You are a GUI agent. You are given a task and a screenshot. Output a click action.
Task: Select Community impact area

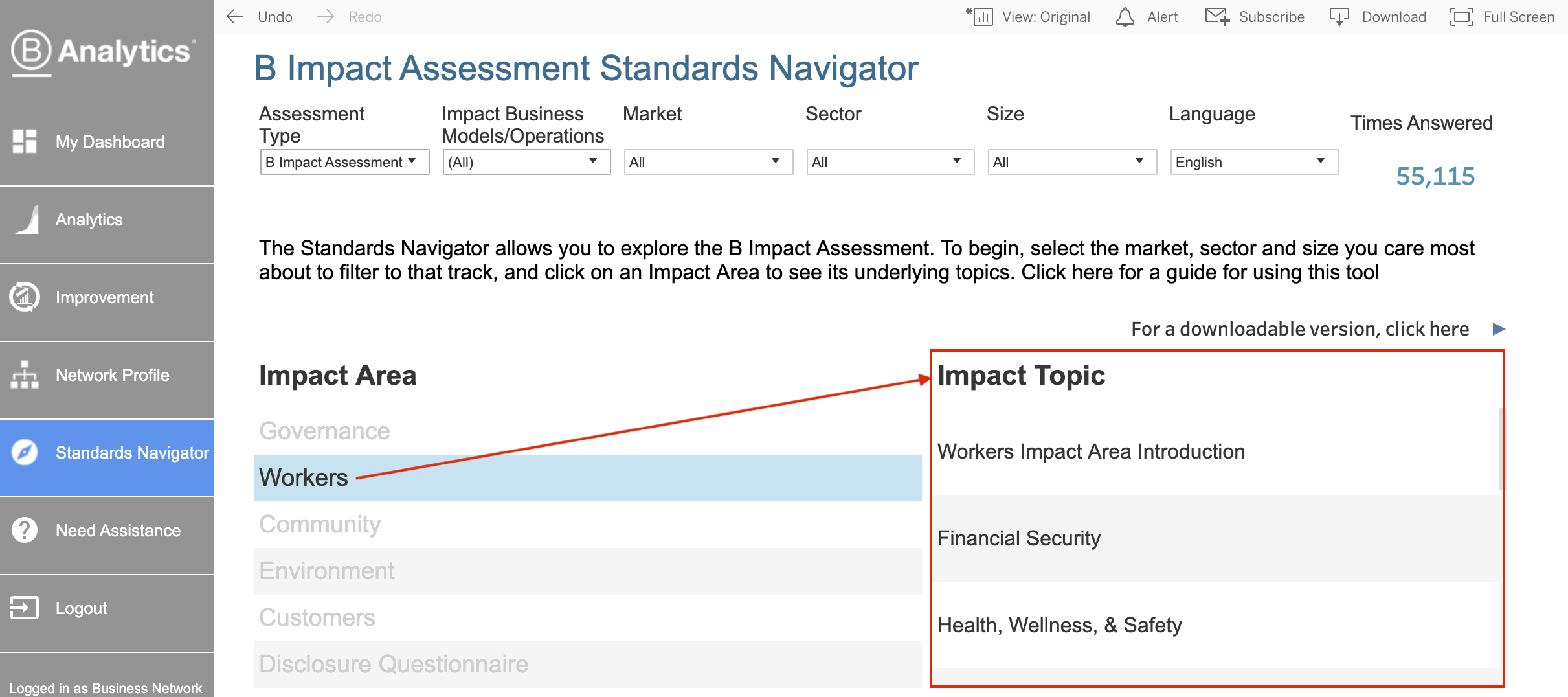point(588,525)
